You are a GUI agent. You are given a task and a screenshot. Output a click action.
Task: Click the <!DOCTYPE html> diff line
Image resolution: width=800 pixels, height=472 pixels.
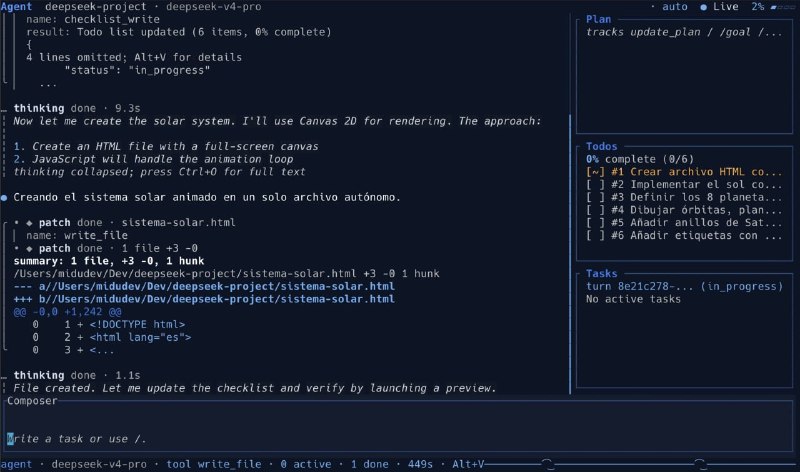(x=137, y=325)
